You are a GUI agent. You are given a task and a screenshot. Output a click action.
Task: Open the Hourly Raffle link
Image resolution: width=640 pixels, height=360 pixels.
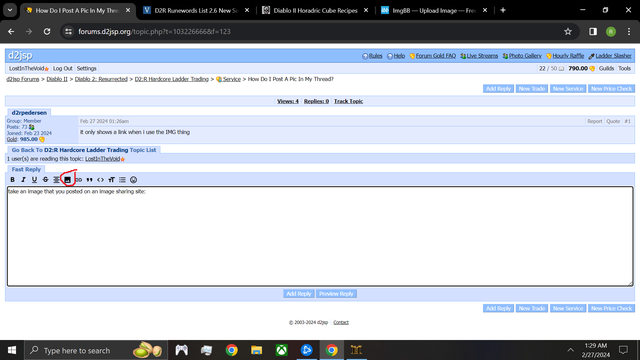[568, 56]
